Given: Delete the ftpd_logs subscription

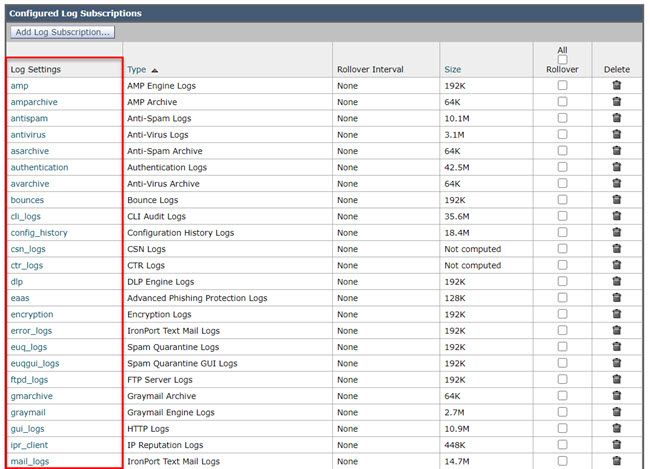Looking at the screenshot, I should point(616,379).
